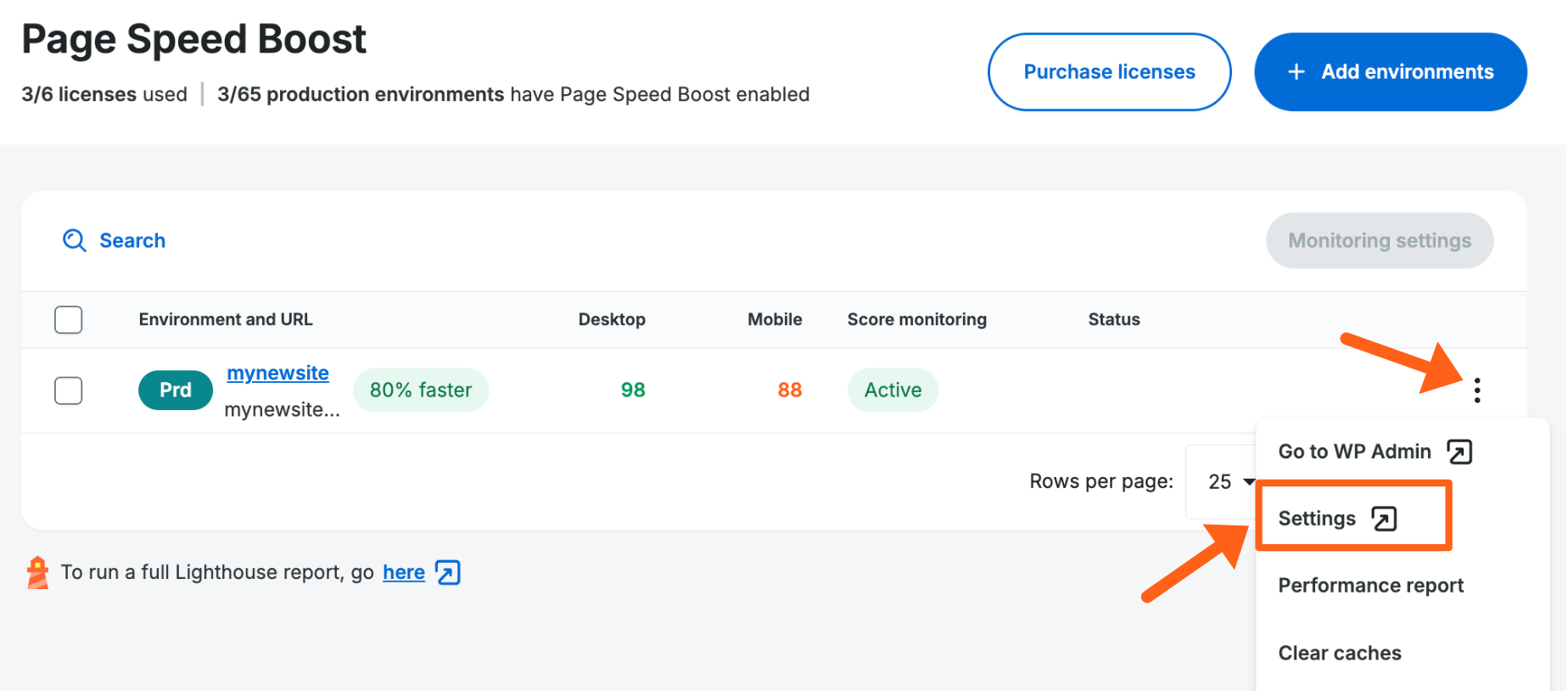Click the truncated 'mynewsite...' URL text
The height and width of the screenshot is (691, 1568).
283,410
